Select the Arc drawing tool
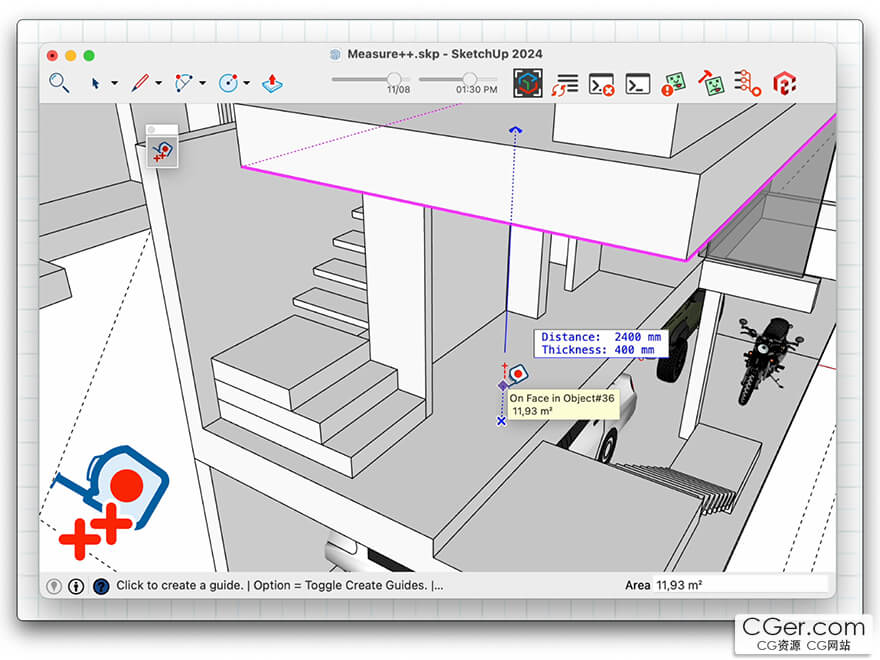 pyautogui.click(x=184, y=83)
